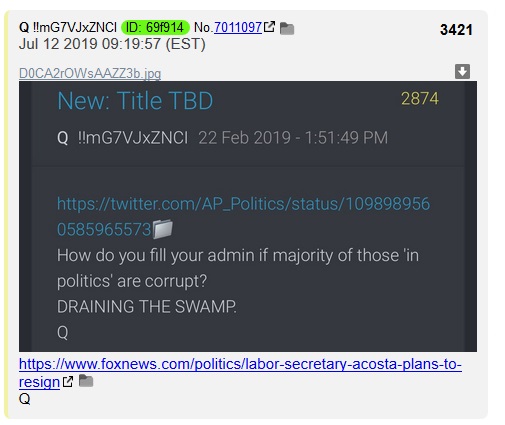The width and height of the screenshot is (505, 425).
Task: Click the Q signature below foxnews link
Action: coord(25,399)
